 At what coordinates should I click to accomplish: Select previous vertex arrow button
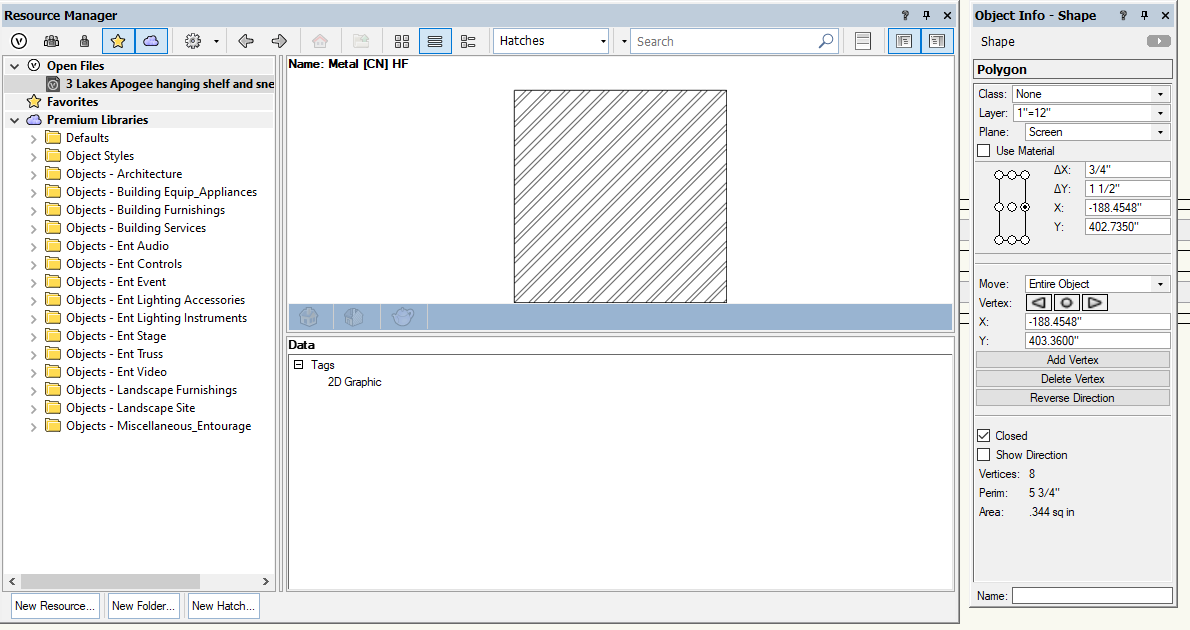[1039, 302]
